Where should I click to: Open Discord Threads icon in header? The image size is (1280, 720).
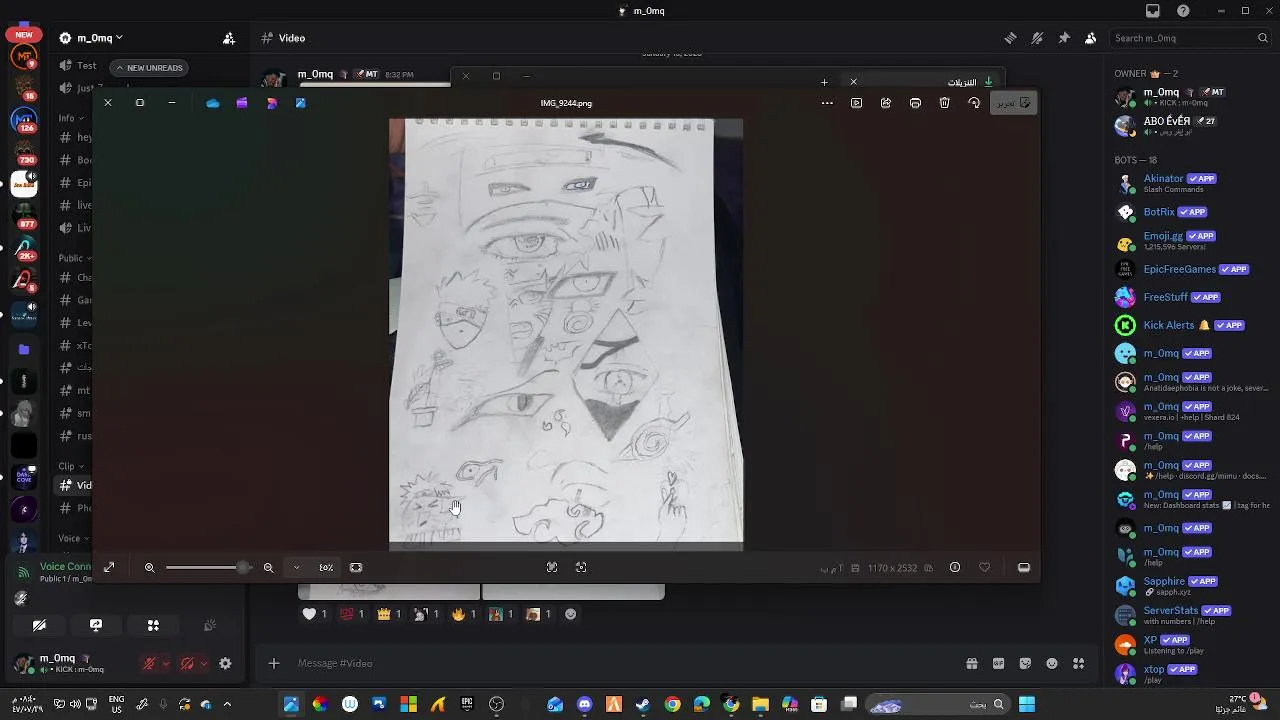[1010, 38]
